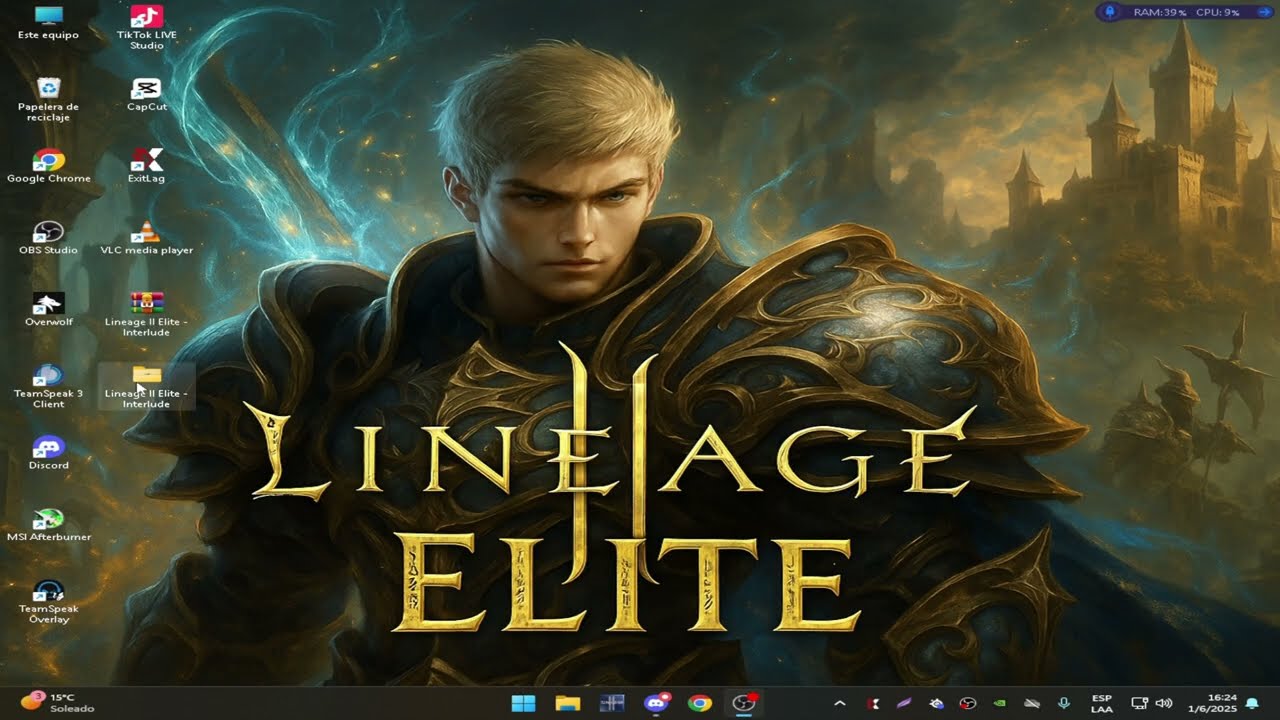1280x720 pixels.
Task: Open notifications bell icon
Action: [x=1251, y=703]
